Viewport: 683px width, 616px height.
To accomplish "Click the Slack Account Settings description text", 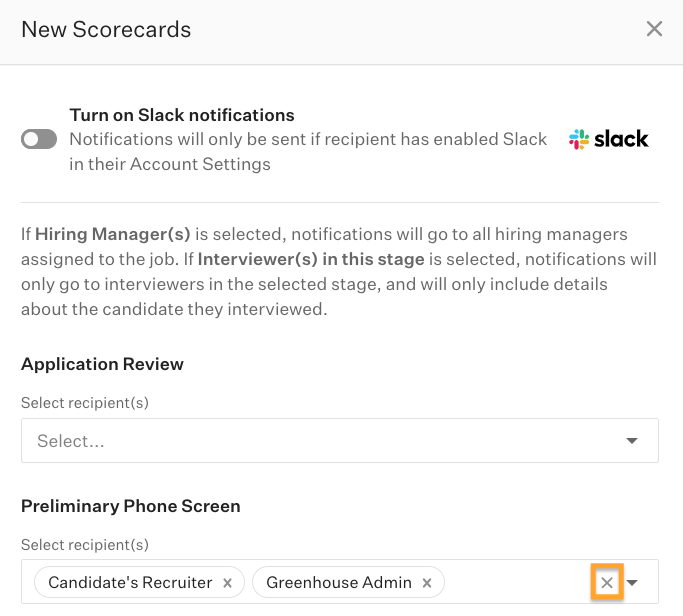I will click(308, 152).
